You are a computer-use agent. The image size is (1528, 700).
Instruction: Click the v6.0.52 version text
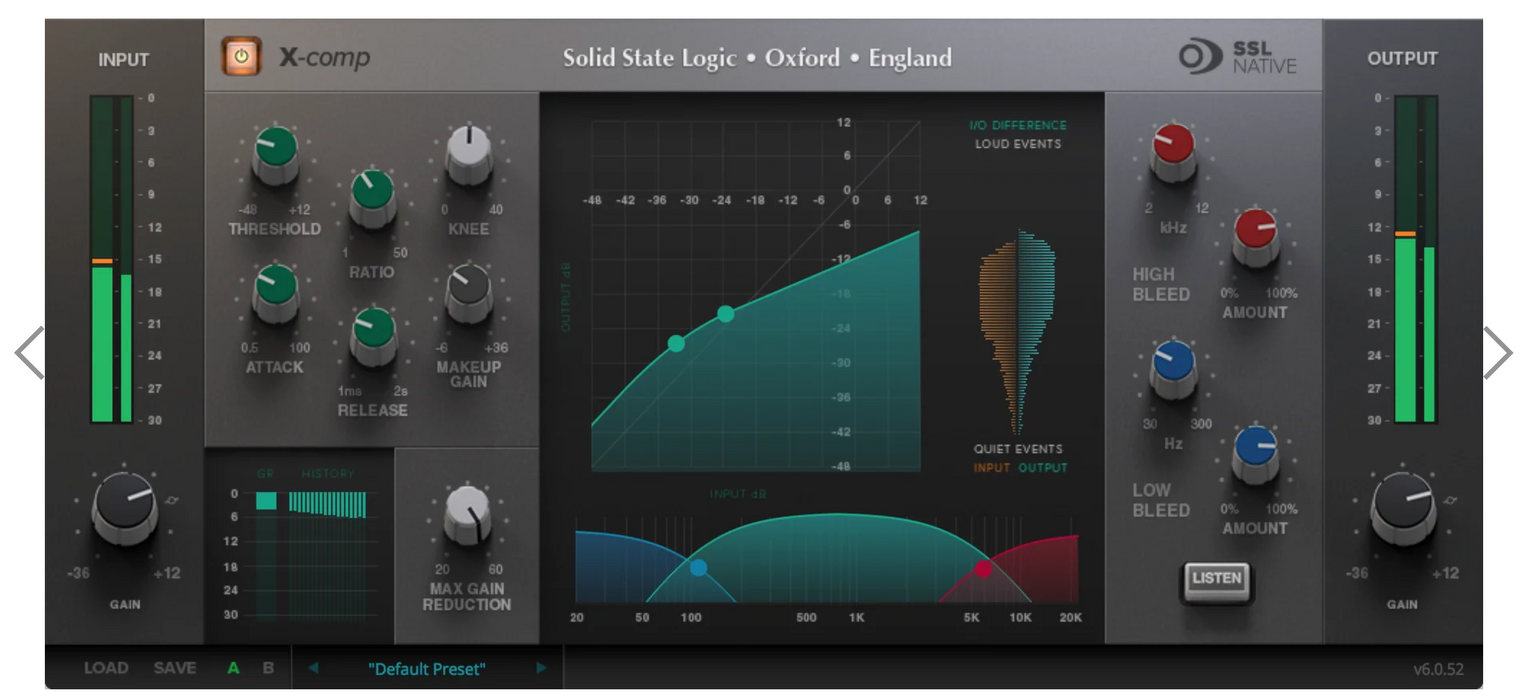click(1439, 669)
